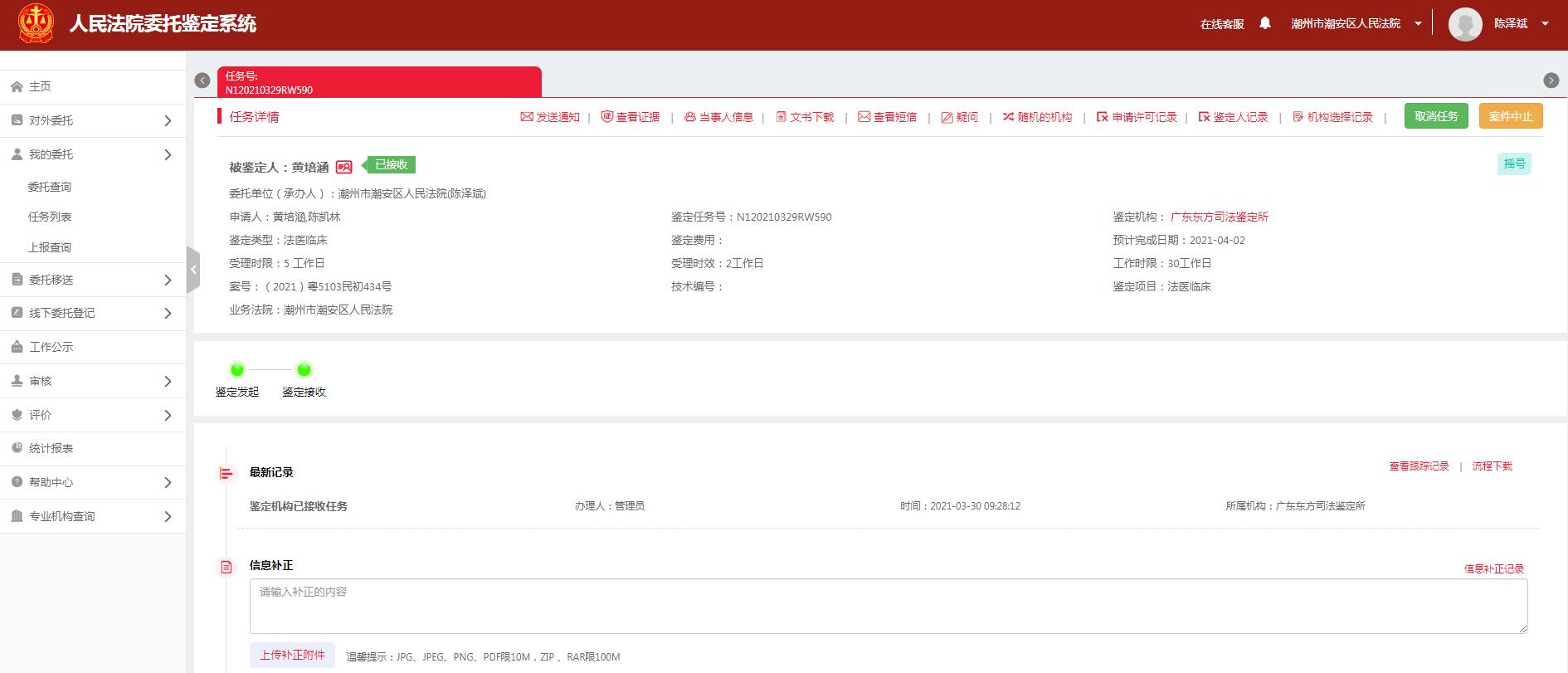
Task: Click the ID card icon beside 黄培涵
Action: tap(344, 167)
